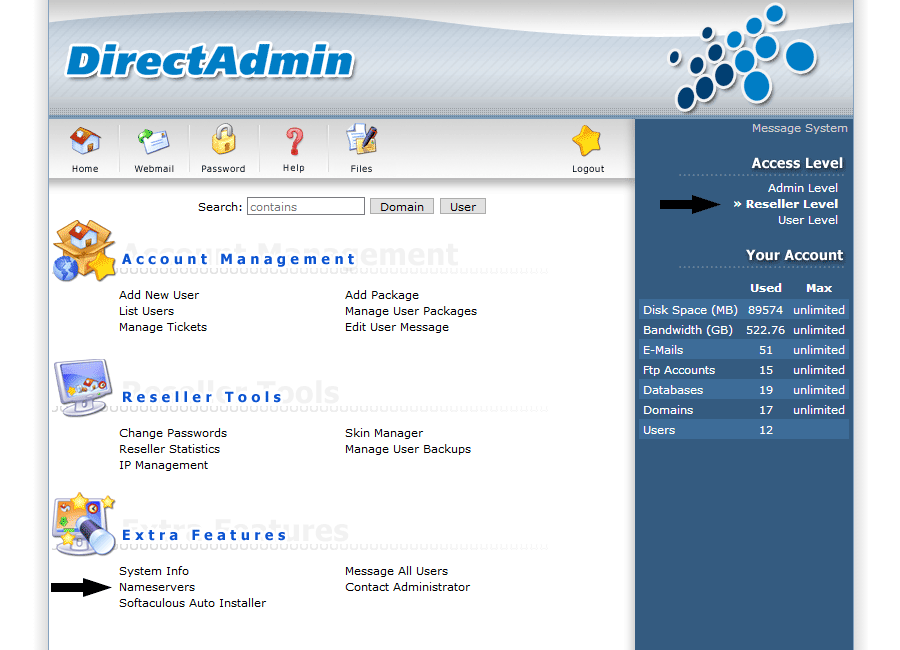Image resolution: width=900 pixels, height=650 pixels.
Task: Switch to Admin Level access
Action: [802, 188]
